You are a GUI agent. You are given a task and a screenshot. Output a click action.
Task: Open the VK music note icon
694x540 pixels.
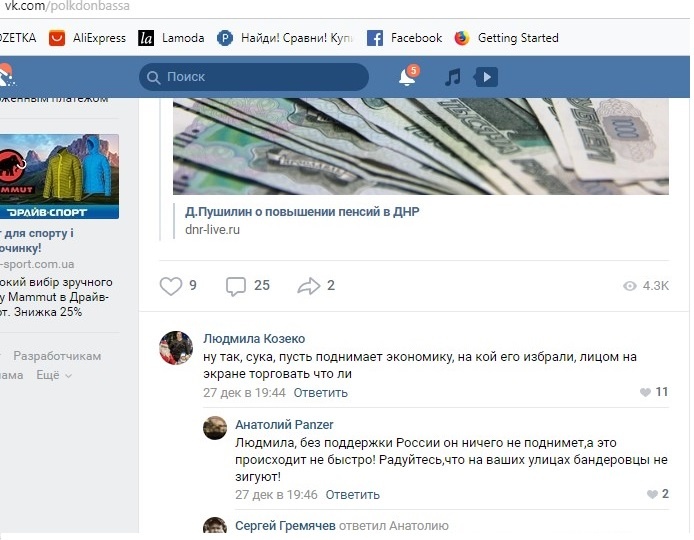tap(453, 77)
